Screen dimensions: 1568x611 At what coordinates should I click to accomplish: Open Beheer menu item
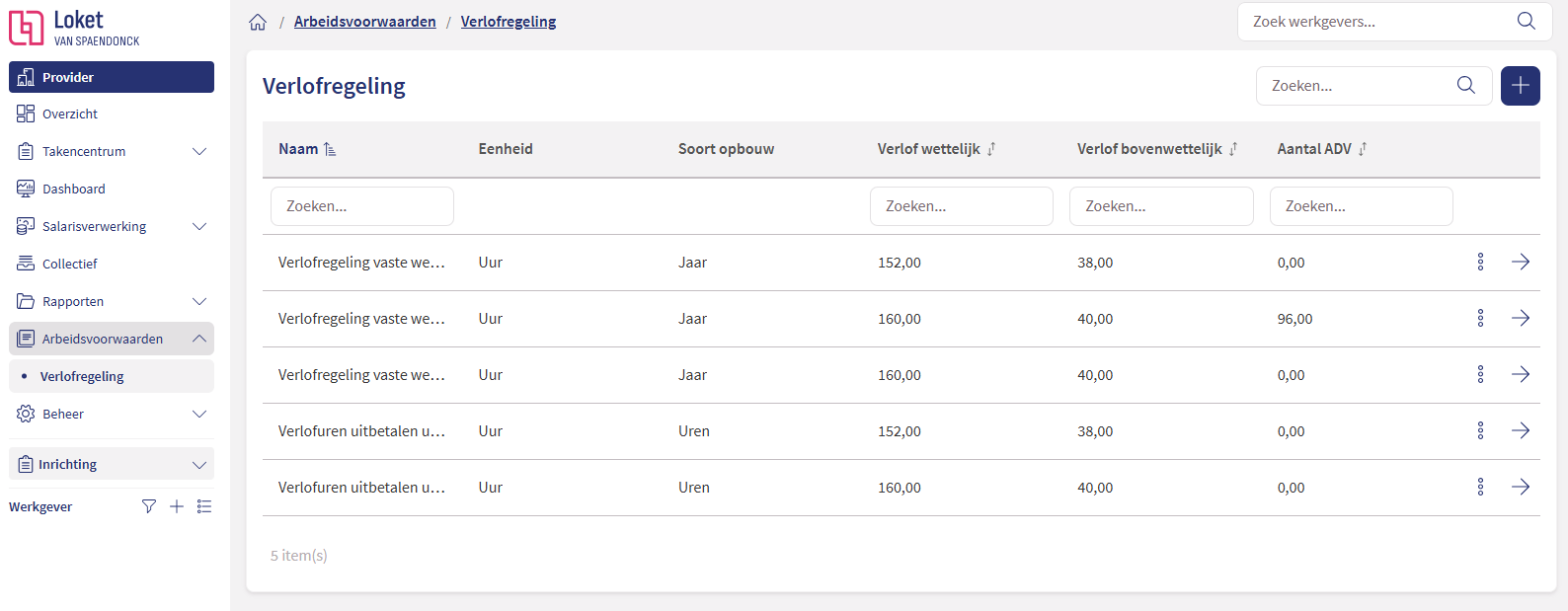point(112,414)
